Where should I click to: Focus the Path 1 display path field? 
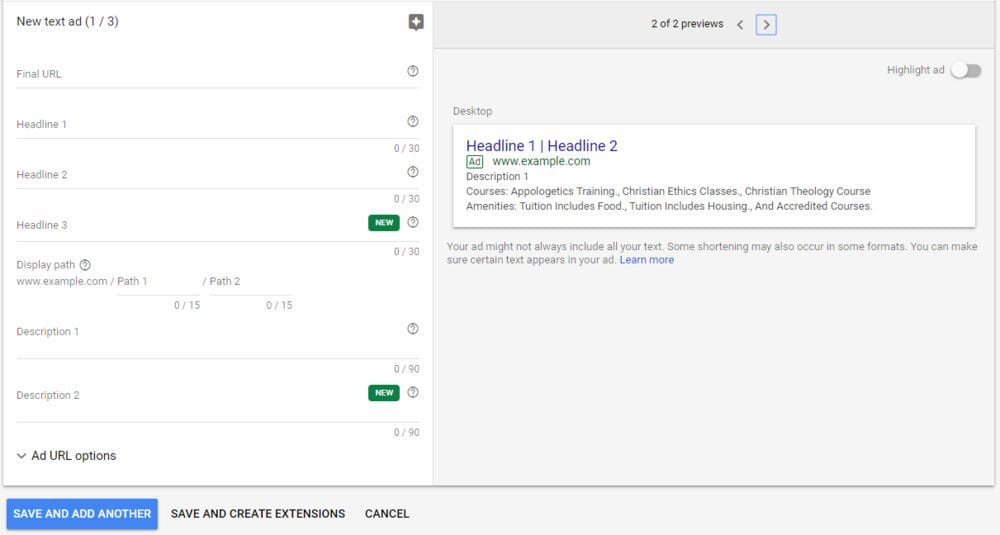[158, 281]
